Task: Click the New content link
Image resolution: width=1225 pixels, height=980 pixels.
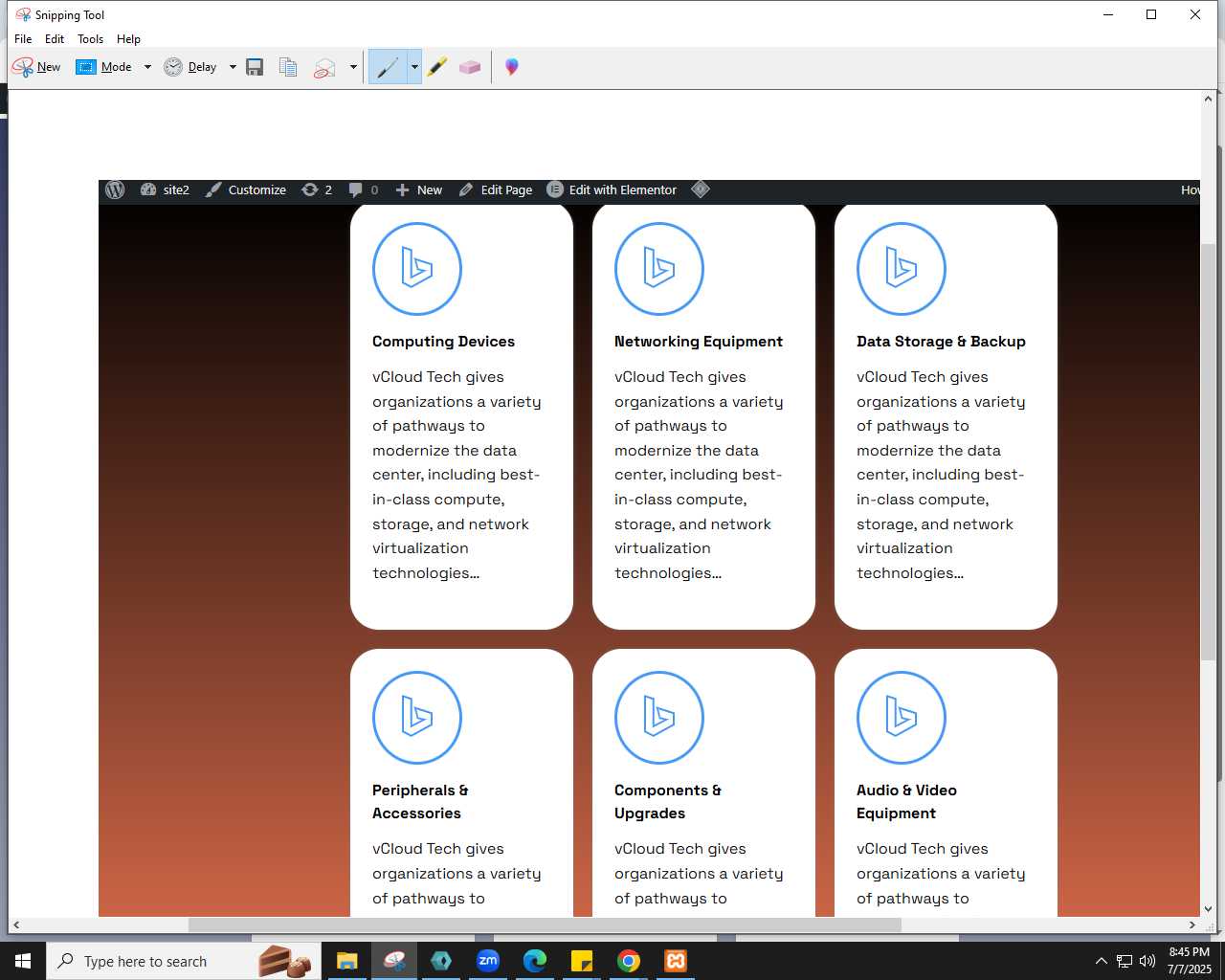Action: pos(419,189)
